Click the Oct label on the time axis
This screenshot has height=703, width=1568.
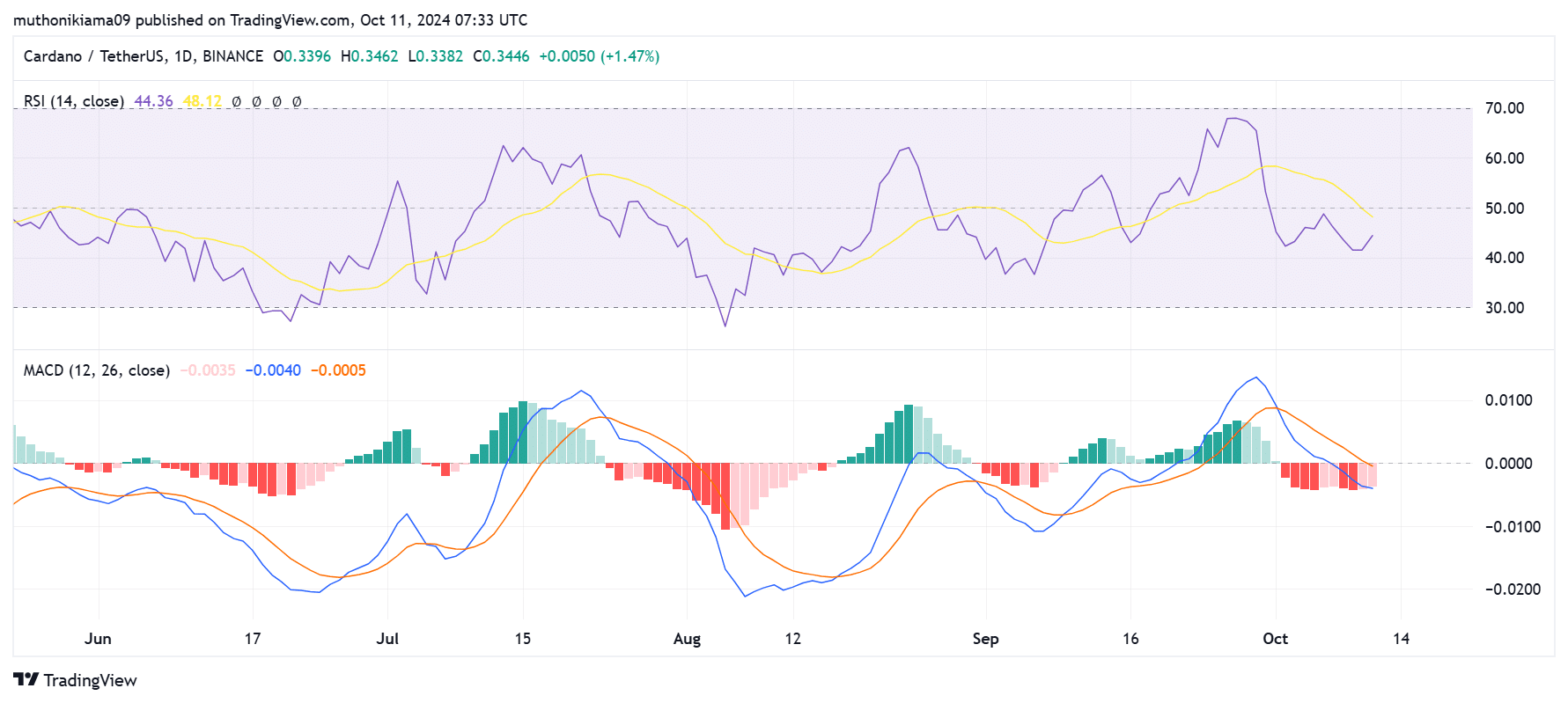[x=1274, y=639]
